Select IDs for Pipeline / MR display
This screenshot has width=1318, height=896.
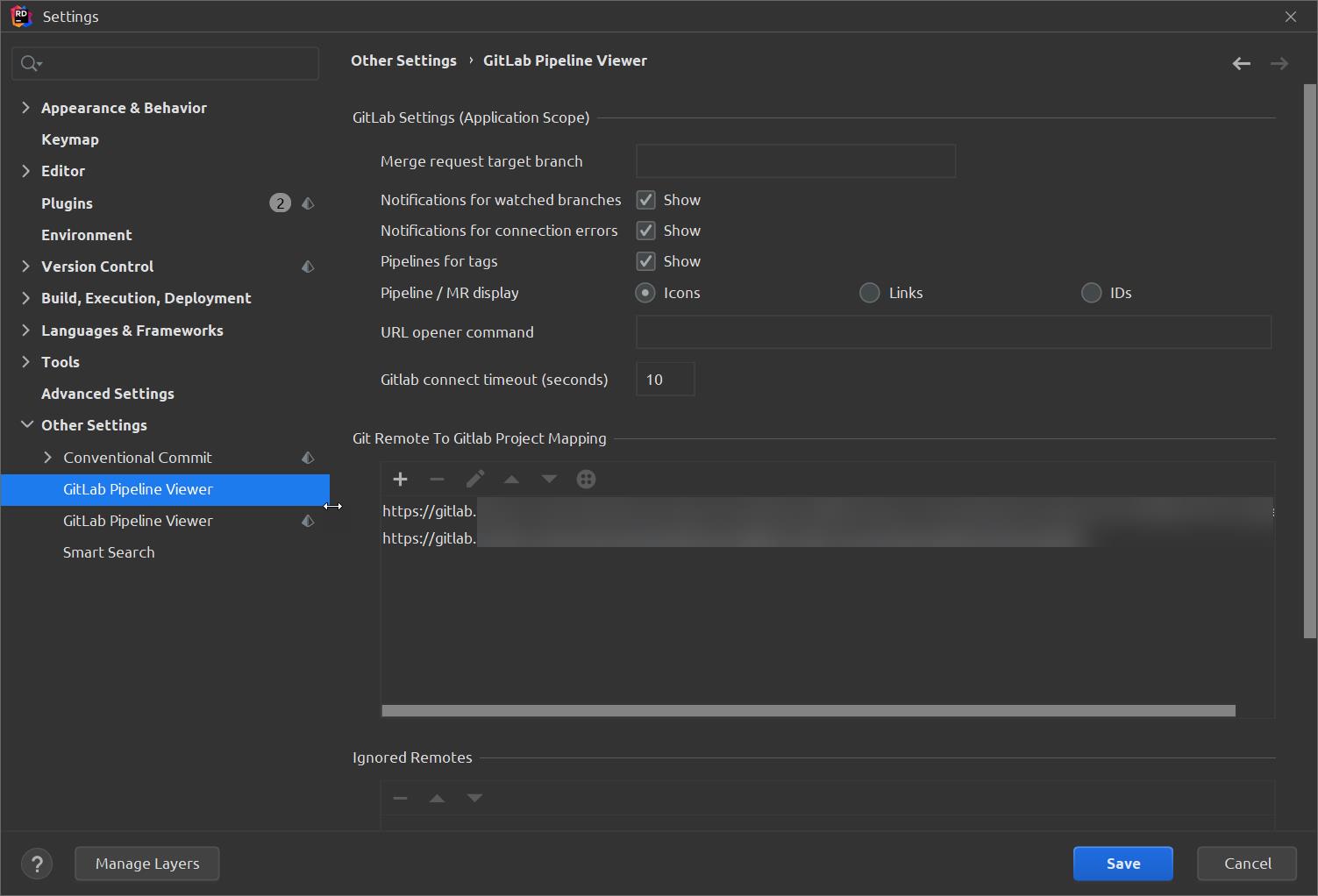(1091, 293)
